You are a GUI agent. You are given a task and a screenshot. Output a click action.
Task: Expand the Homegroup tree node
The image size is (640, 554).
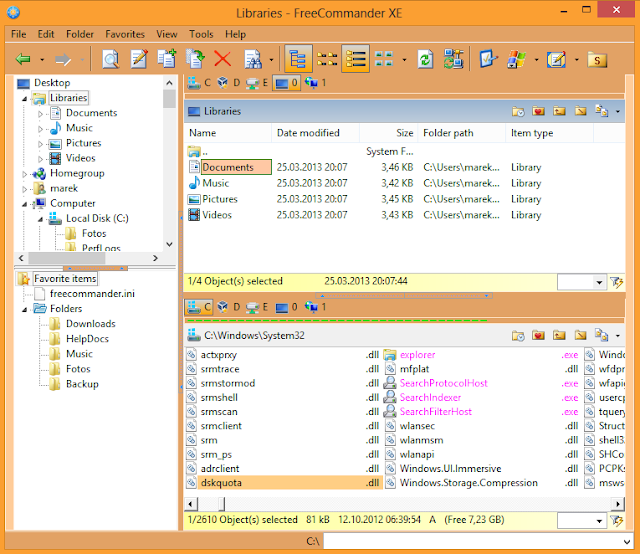(24, 174)
